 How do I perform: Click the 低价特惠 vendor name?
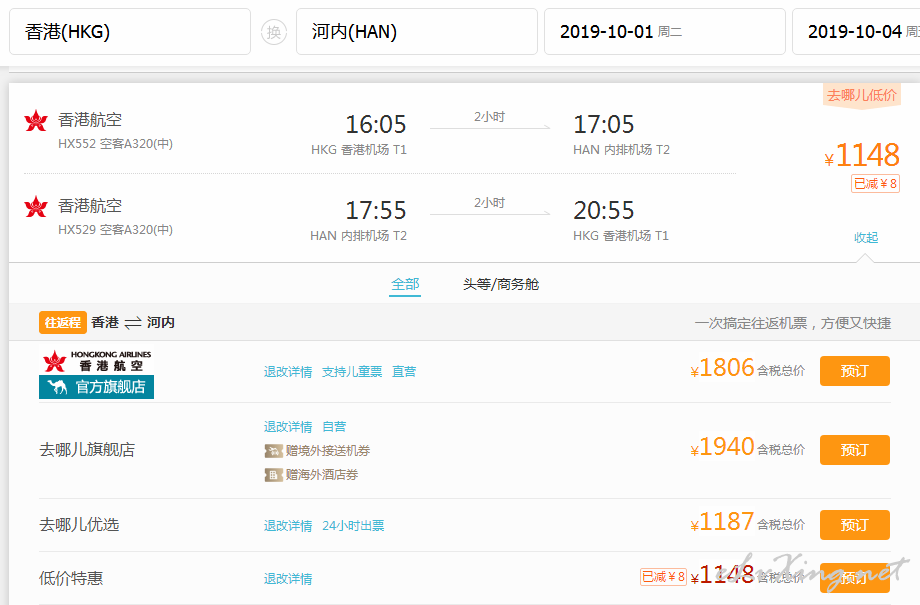(x=71, y=579)
